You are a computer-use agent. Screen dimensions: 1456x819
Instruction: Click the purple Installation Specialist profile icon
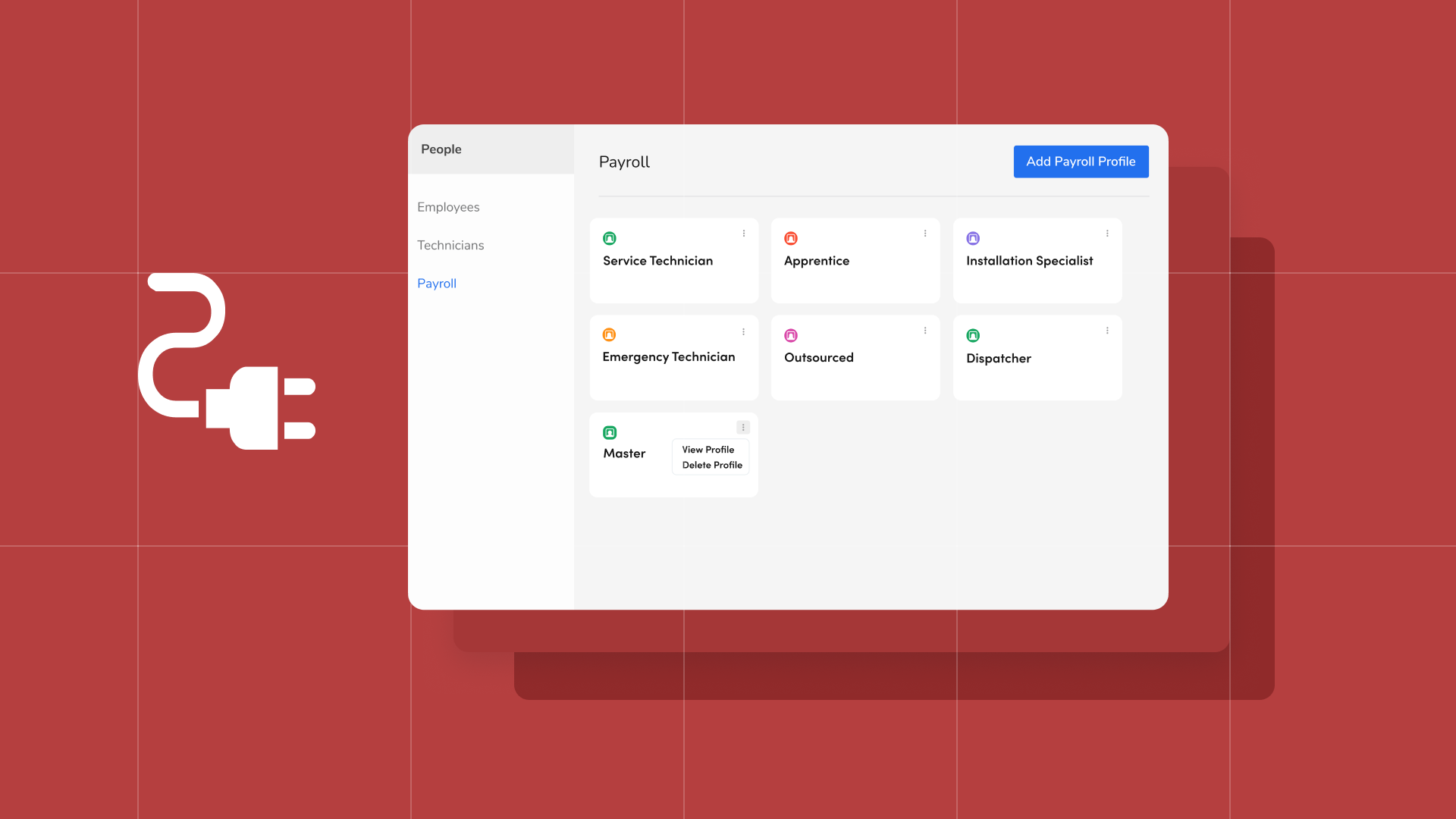[973, 238]
